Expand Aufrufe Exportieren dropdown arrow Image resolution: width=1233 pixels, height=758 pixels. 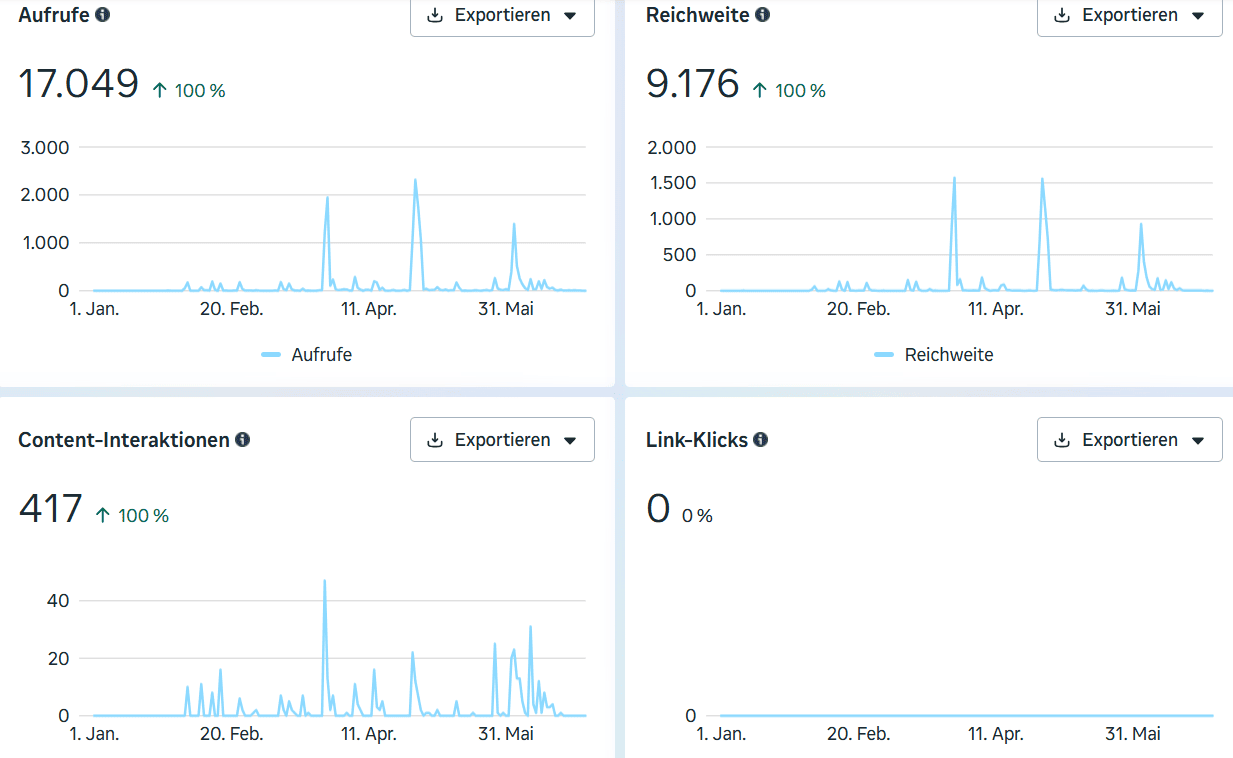coord(570,16)
